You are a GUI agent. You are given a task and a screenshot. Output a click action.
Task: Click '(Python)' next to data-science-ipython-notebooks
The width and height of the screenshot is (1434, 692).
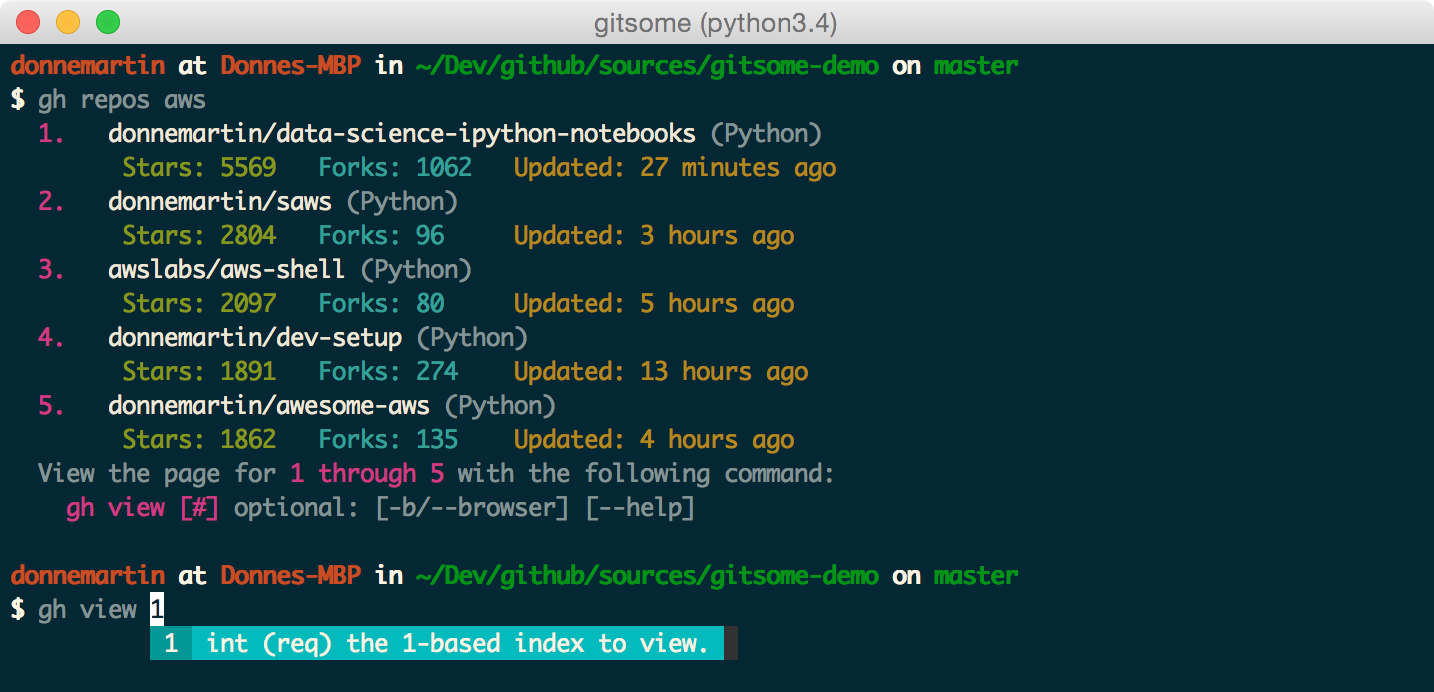766,133
